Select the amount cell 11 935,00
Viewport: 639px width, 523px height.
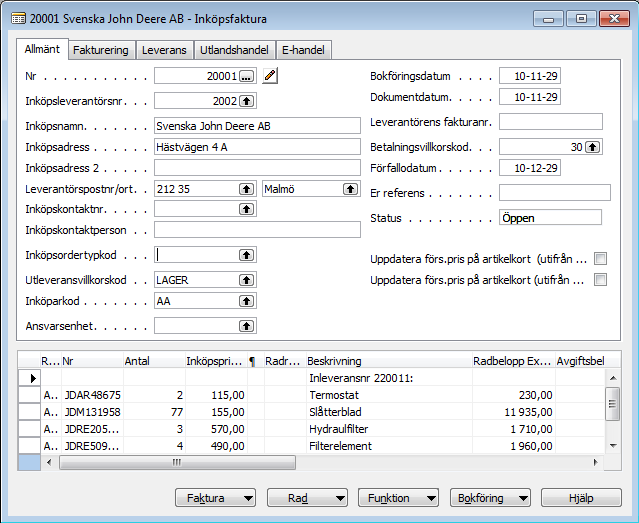tap(514, 412)
